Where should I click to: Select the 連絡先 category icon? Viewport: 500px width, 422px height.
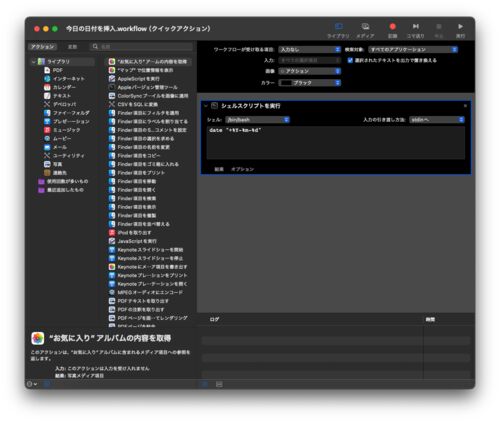pyautogui.click(x=47, y=173)
